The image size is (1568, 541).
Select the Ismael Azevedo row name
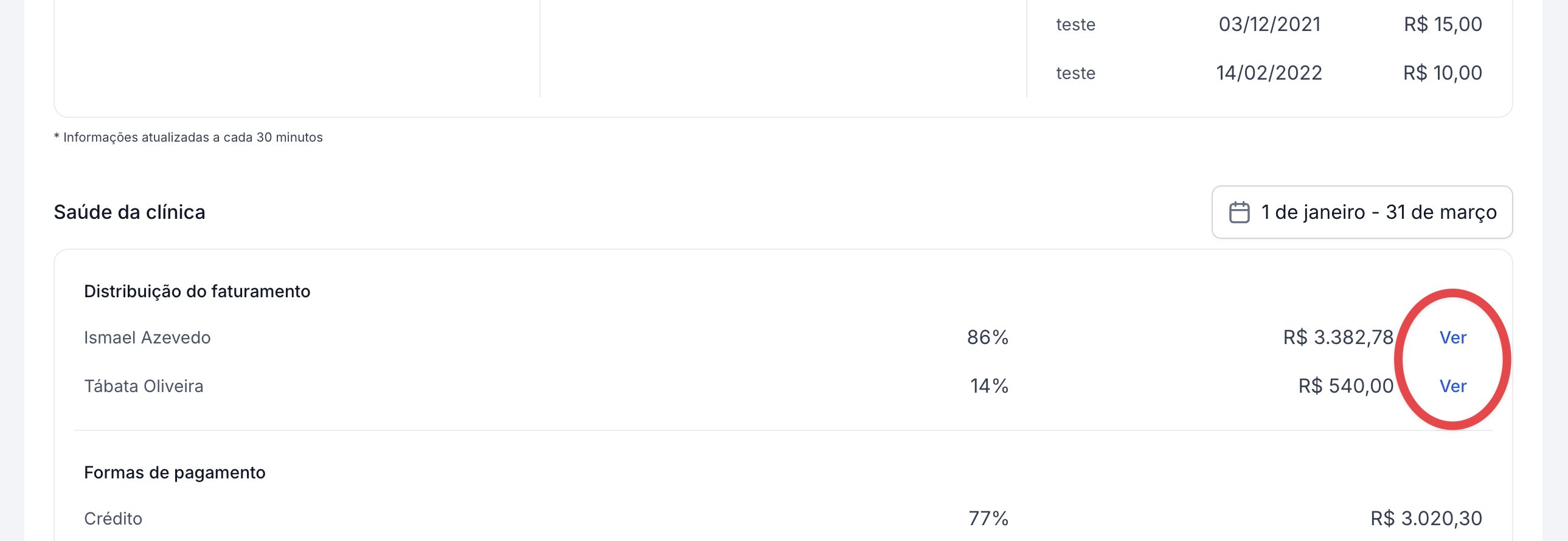(x=147, y=337)
